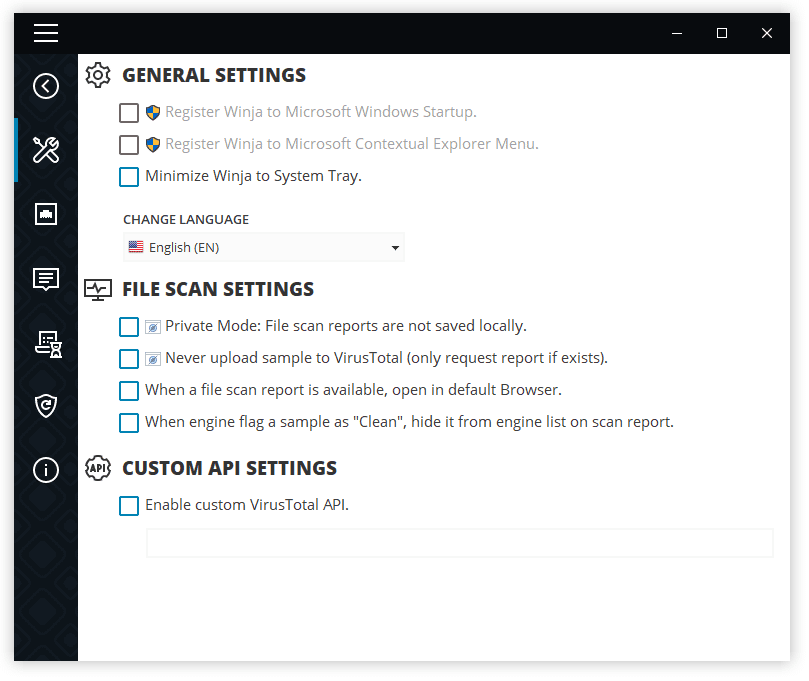809x681 pixels.
Task: Open the settings tools wrench icon
Action: click(x=46, y=150)
